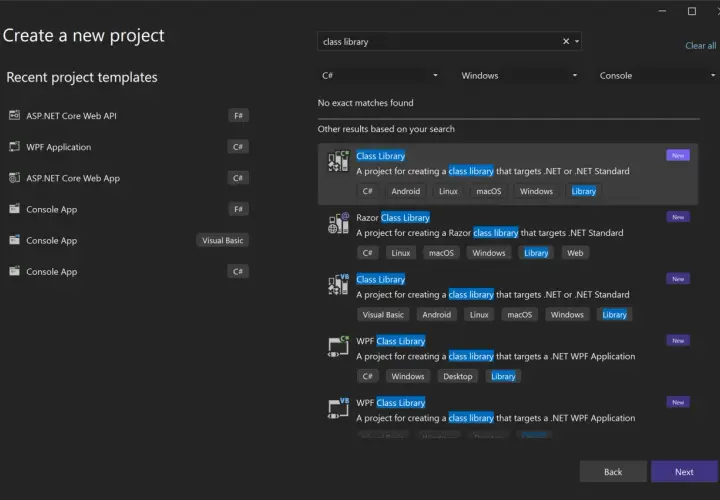The height and width of the screenshot is (500, 720).
Task: Click the C# Console App recent template icon
Action: click(x=15, y=271)
